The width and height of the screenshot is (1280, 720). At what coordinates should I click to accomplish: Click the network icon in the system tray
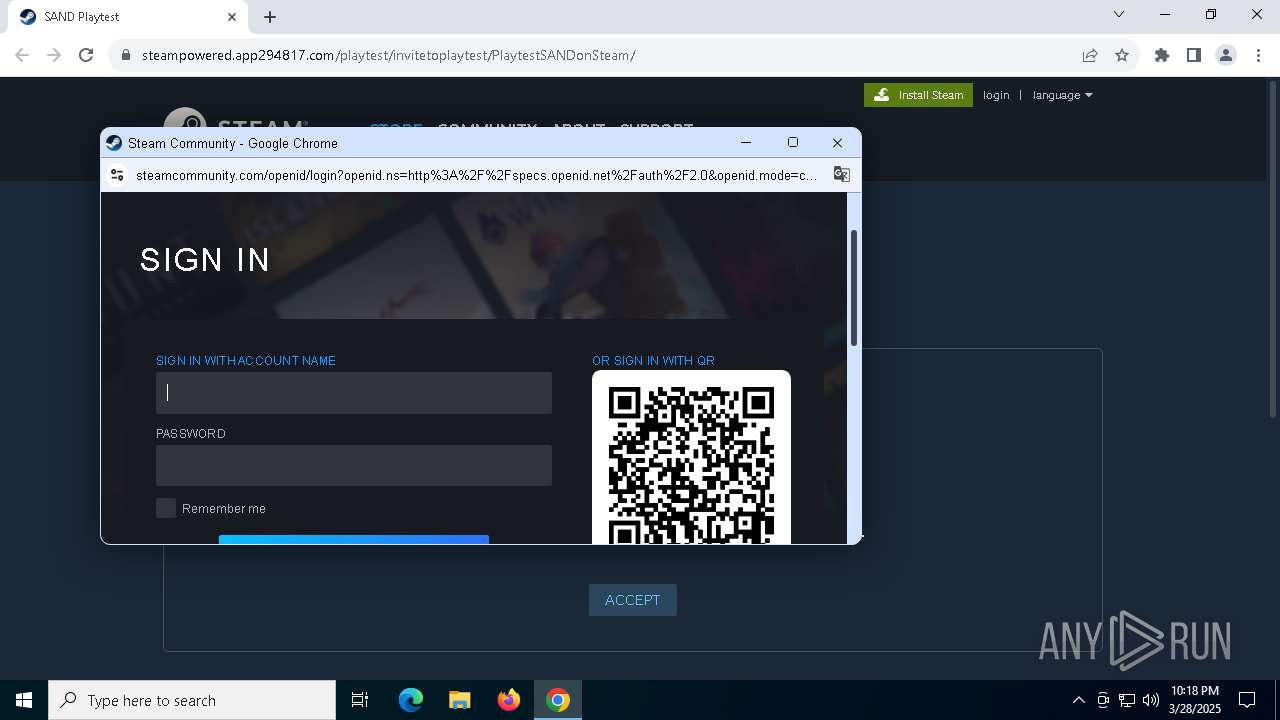(1127, 700)
